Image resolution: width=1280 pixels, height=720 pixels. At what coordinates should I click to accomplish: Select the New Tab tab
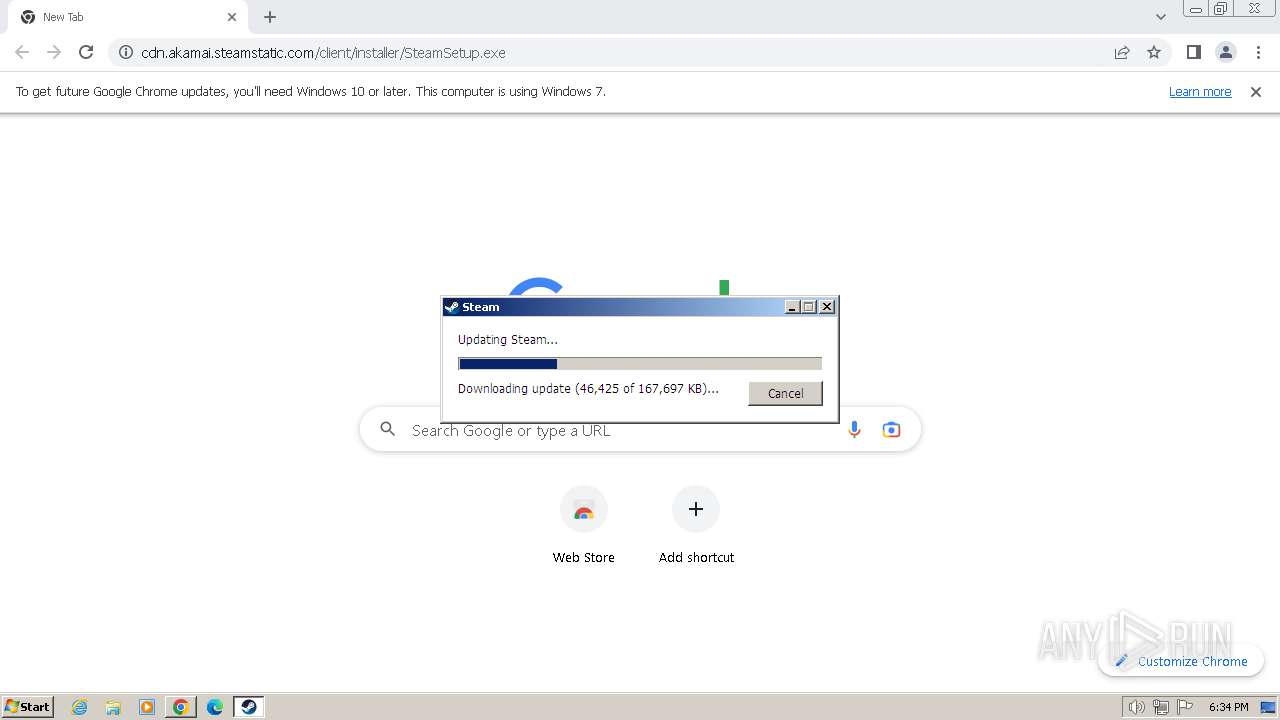pos(128,17)
